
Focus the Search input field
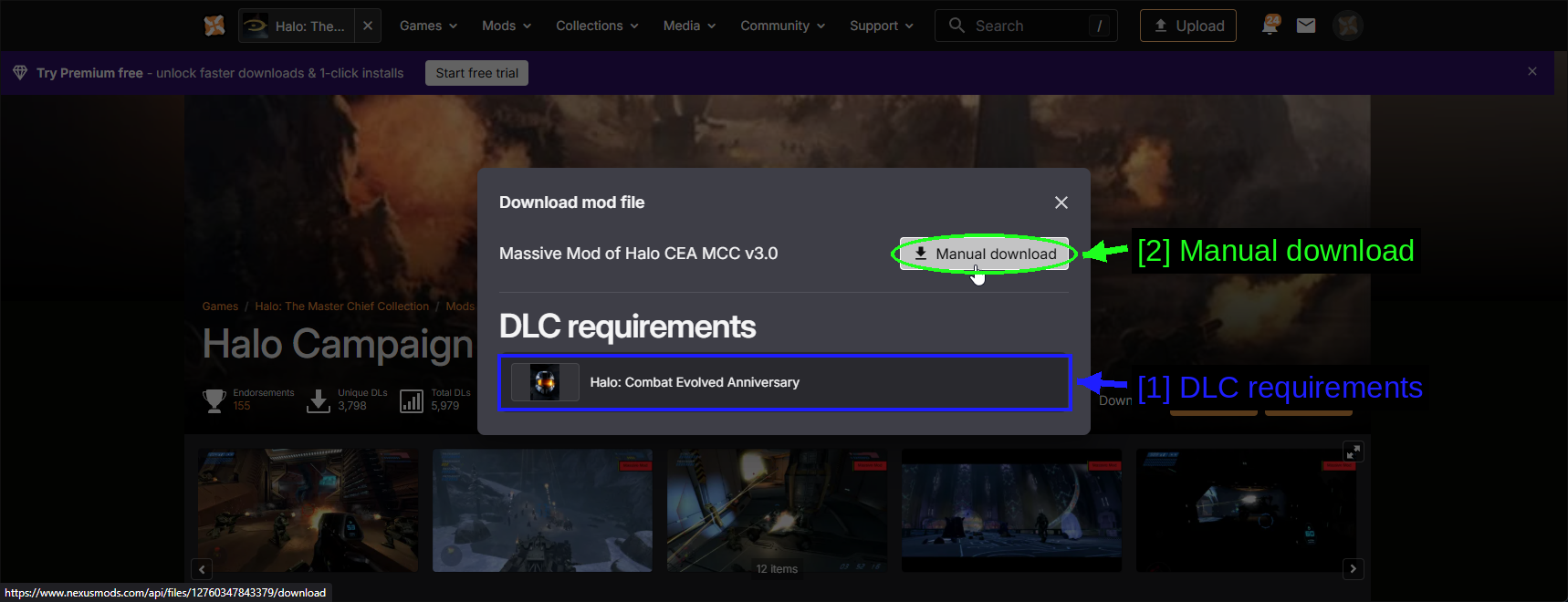point(1026,26)
